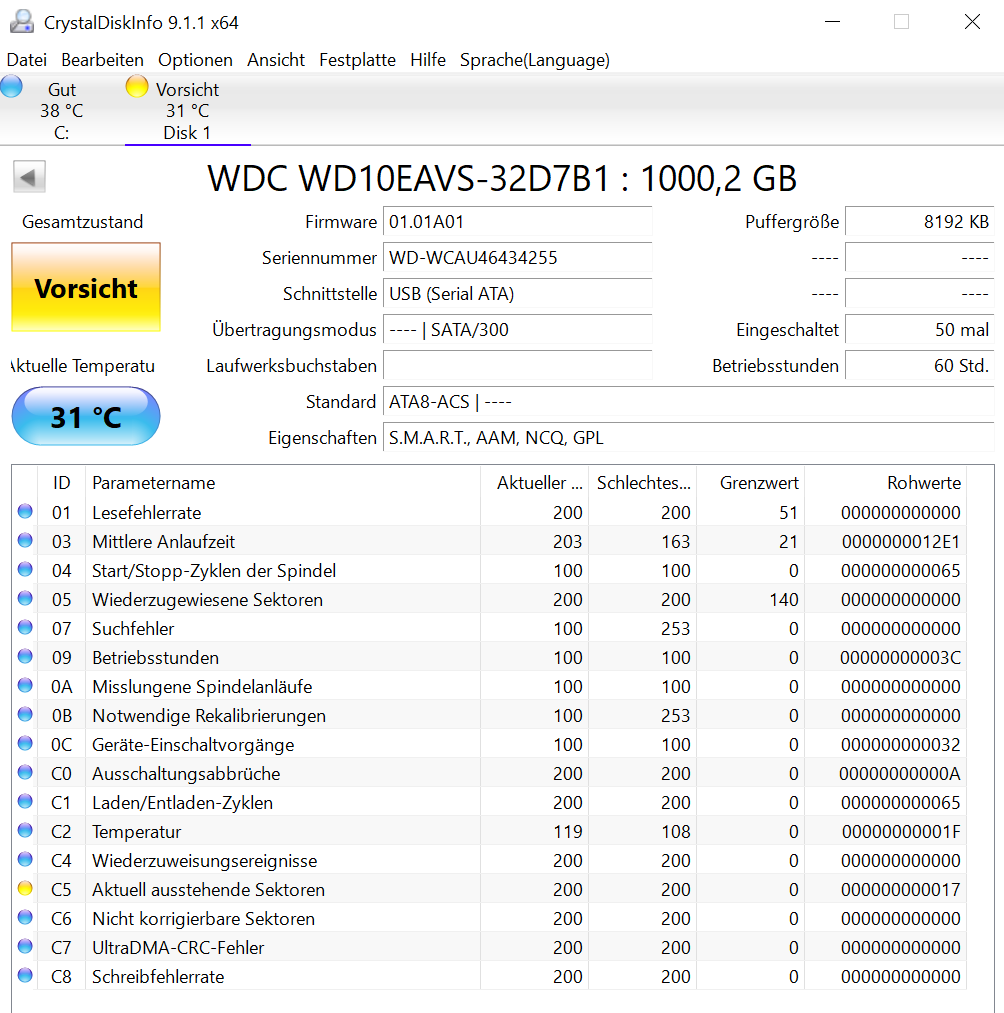Select the status dot for Suchfehler row
The image size is (1004, 1013).
25,628
